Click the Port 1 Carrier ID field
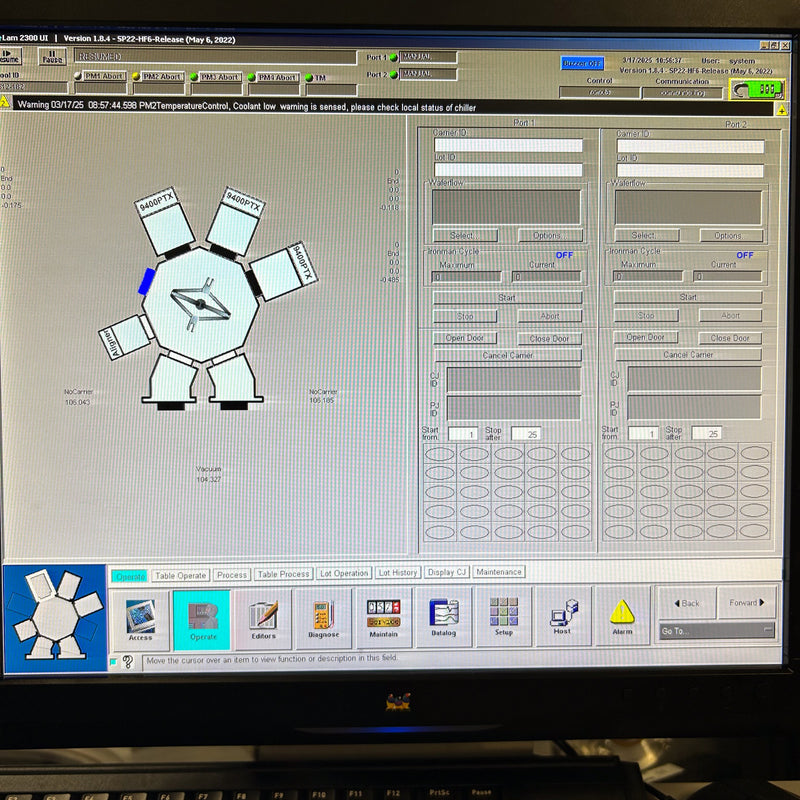The width and height of the screenshot is (800, 800). 508,146
